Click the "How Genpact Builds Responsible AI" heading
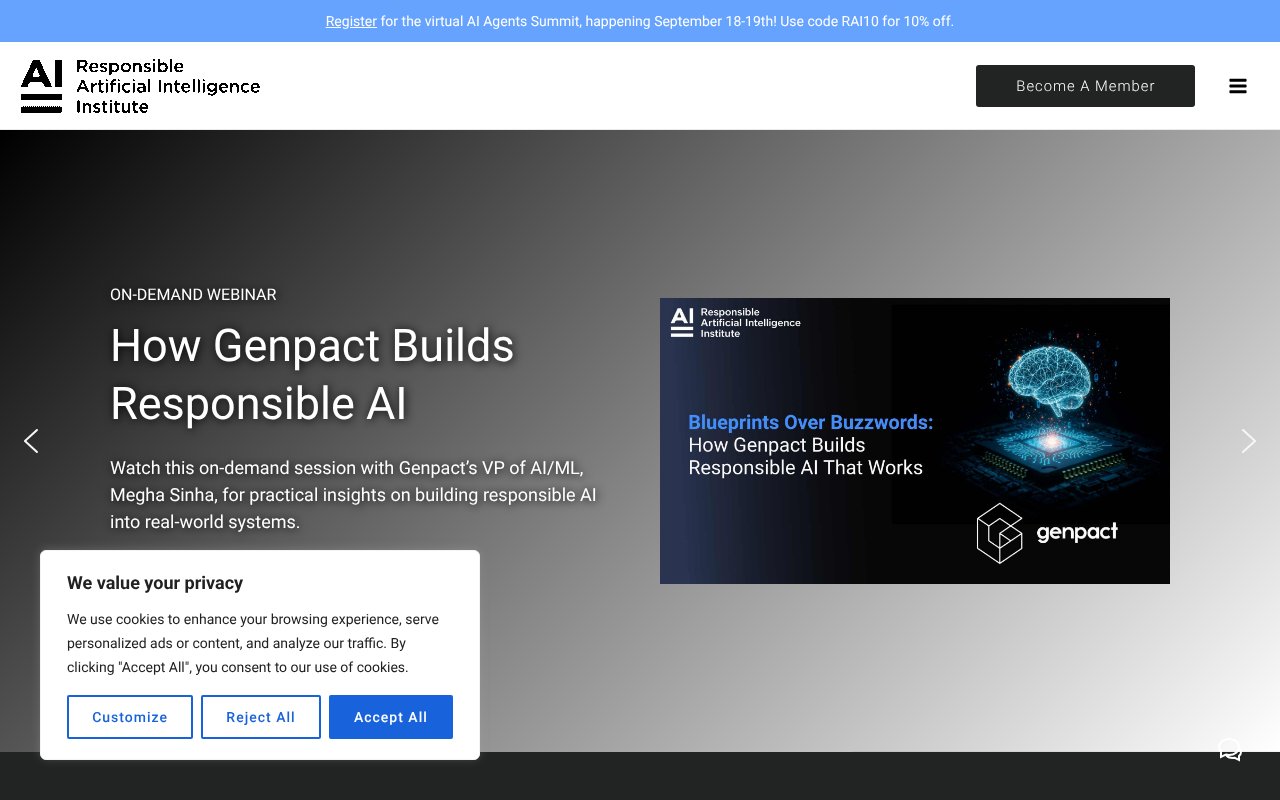 (312, 374)
